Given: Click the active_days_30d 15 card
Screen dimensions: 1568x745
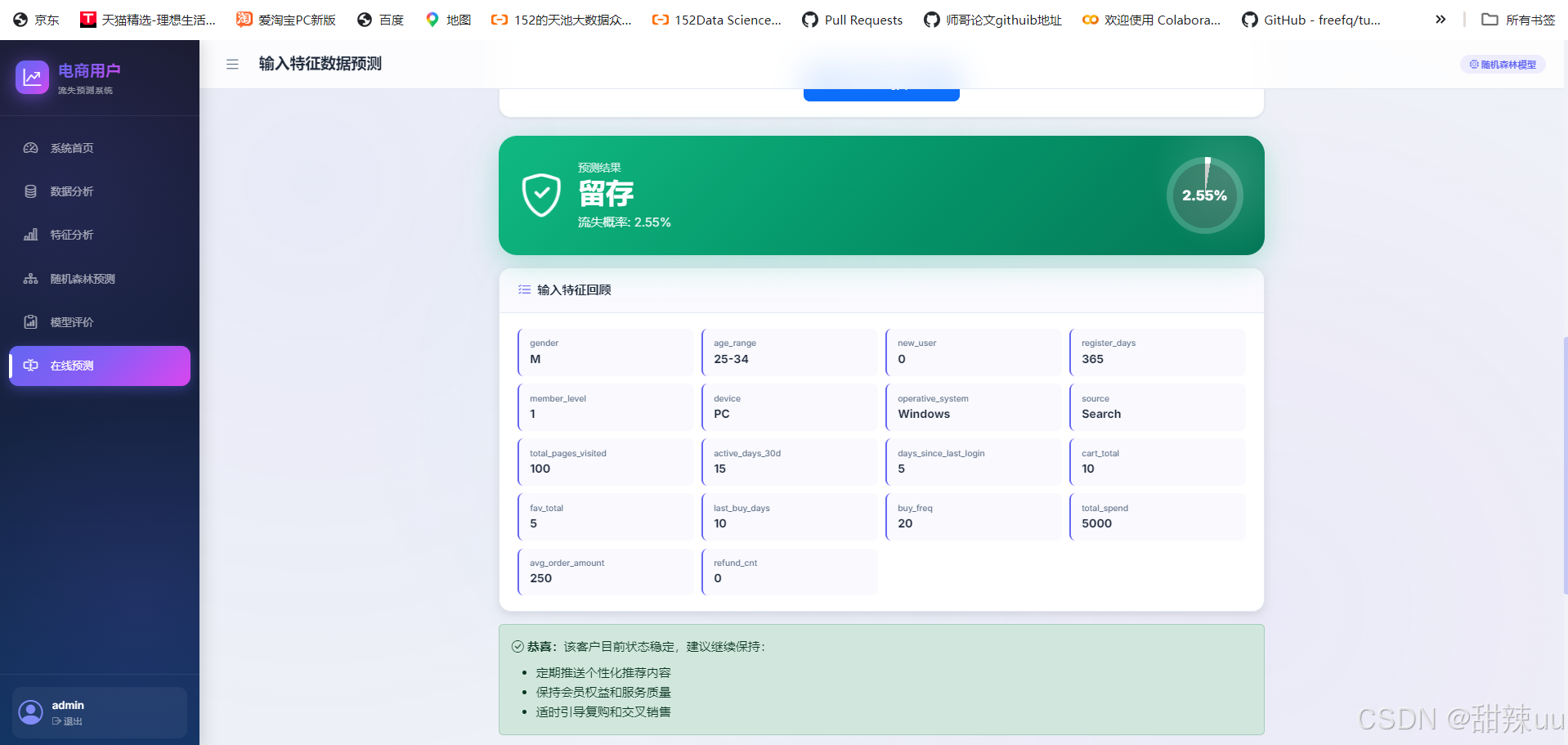Looking at the screenshot, I should 789,462.
